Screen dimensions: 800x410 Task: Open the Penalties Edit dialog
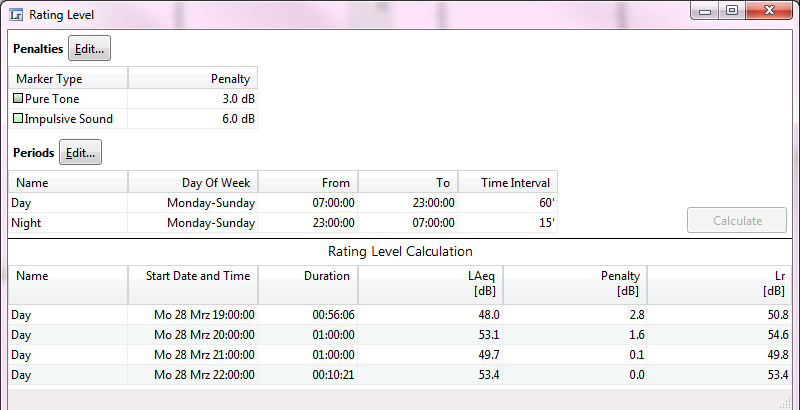click(90, 49)
